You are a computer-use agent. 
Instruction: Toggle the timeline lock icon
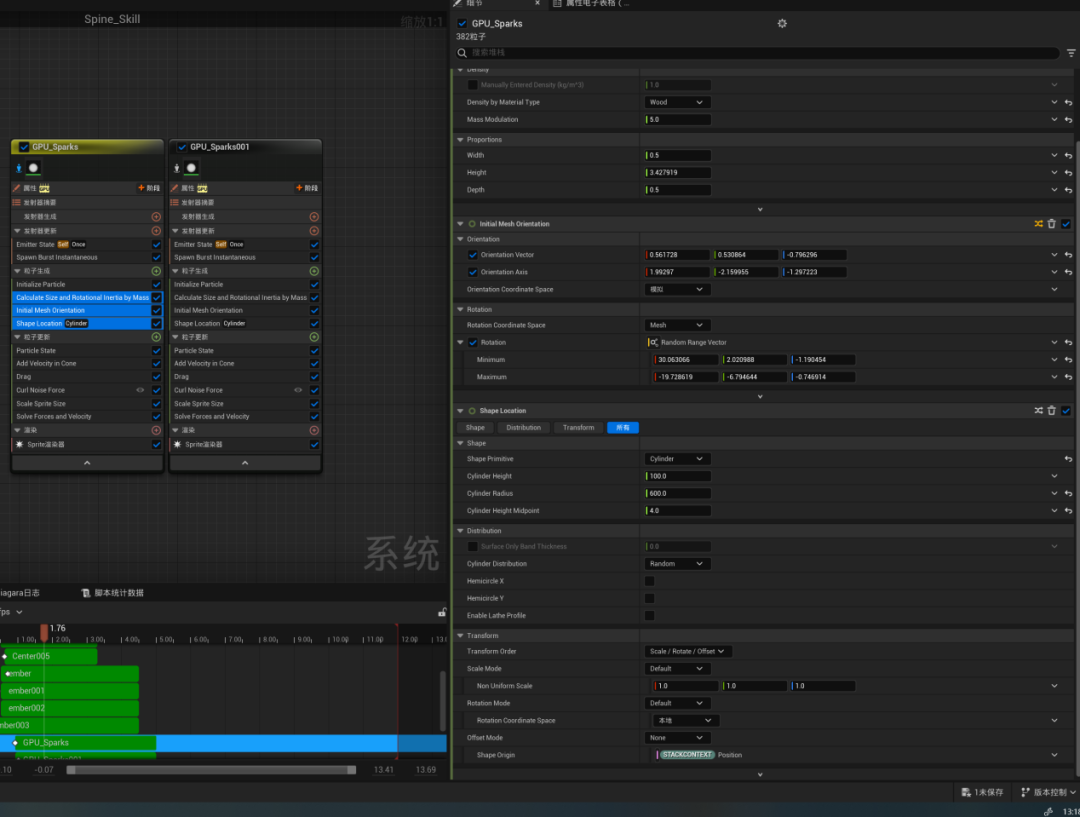442,612
